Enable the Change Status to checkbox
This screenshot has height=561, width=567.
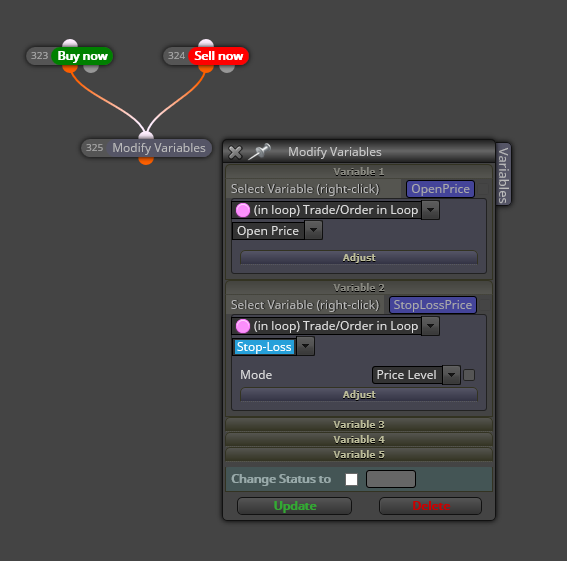click(351, 479)
